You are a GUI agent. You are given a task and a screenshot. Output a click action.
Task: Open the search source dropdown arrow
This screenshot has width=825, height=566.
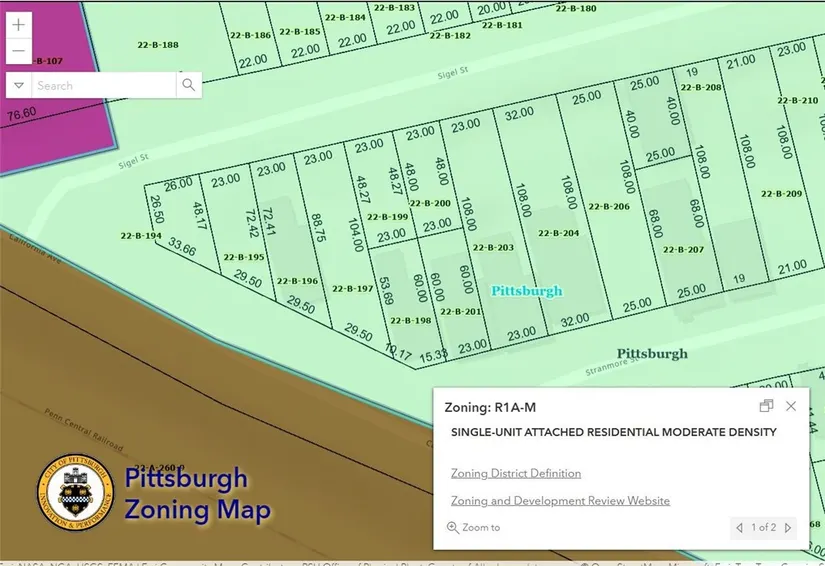(x=18, y=86)
